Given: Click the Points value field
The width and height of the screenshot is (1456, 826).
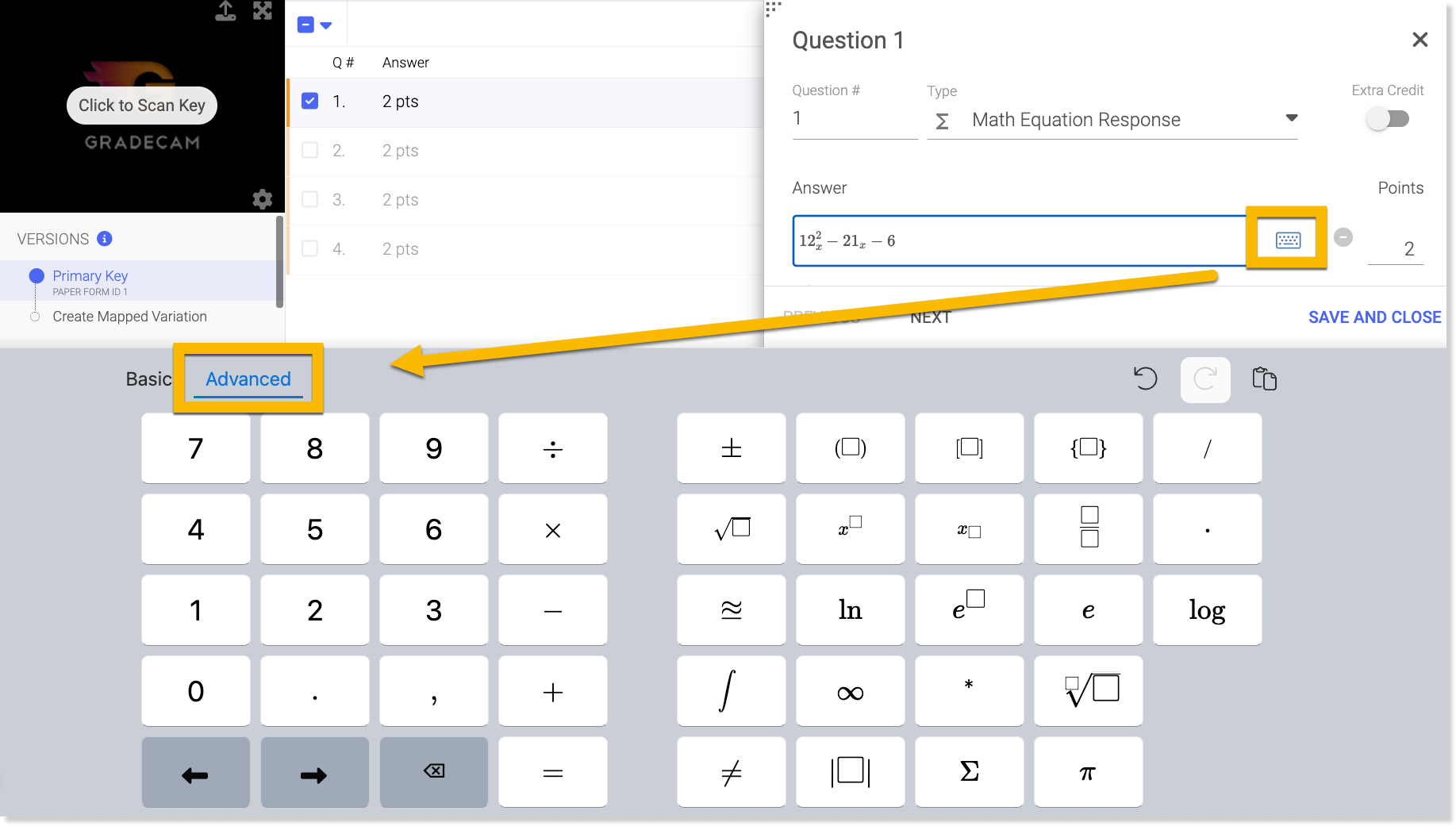Looking at the screenshot, I should point(1396,248).
